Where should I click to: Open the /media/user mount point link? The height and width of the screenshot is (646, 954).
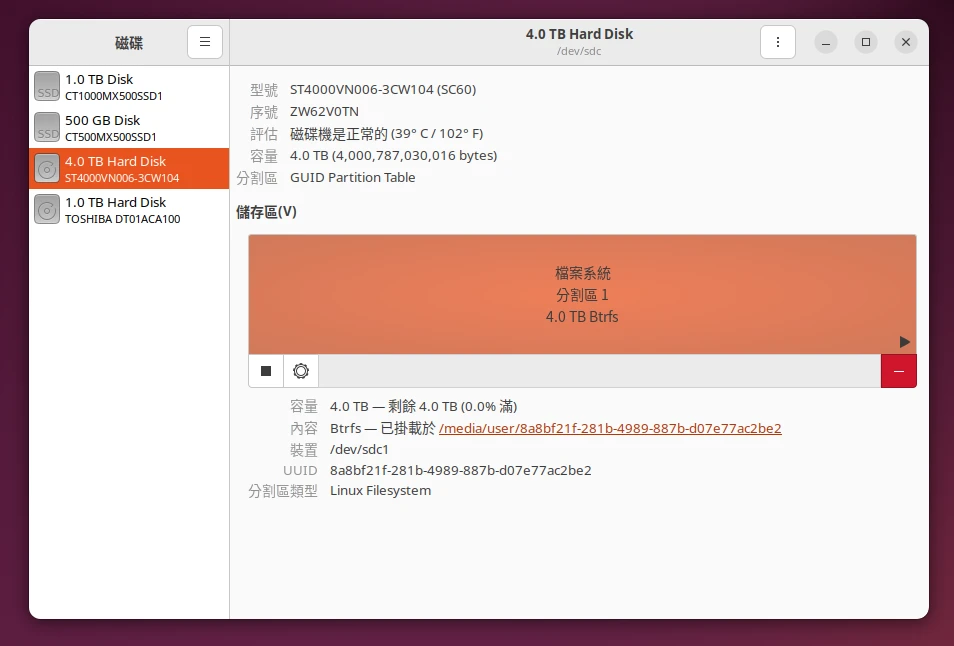pos(610,428)
